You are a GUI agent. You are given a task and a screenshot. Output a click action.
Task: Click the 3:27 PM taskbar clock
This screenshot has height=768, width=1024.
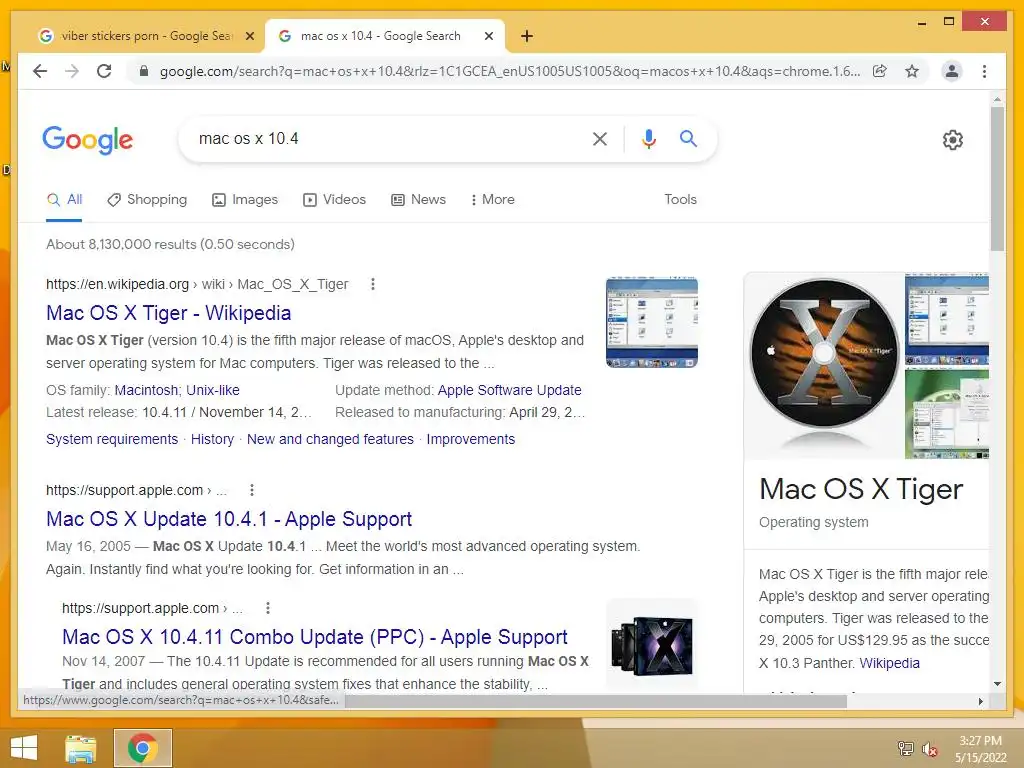click(980, 741)
